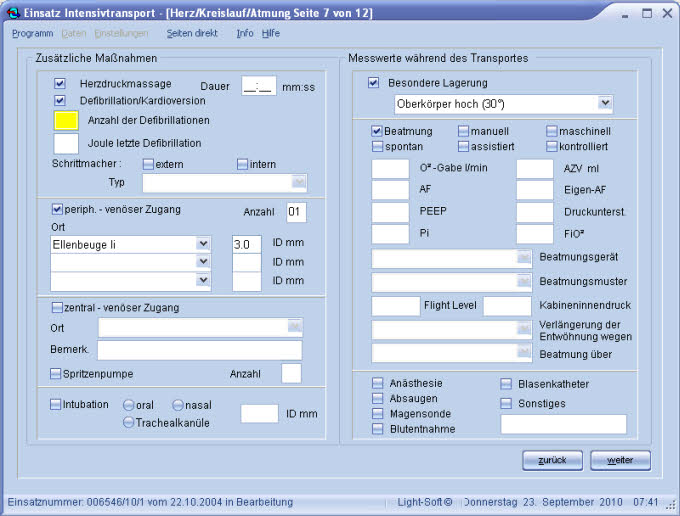The image size is (680, 516).
Task: Check the kontrolliert checkbox
Action: (x=551, y=147)
